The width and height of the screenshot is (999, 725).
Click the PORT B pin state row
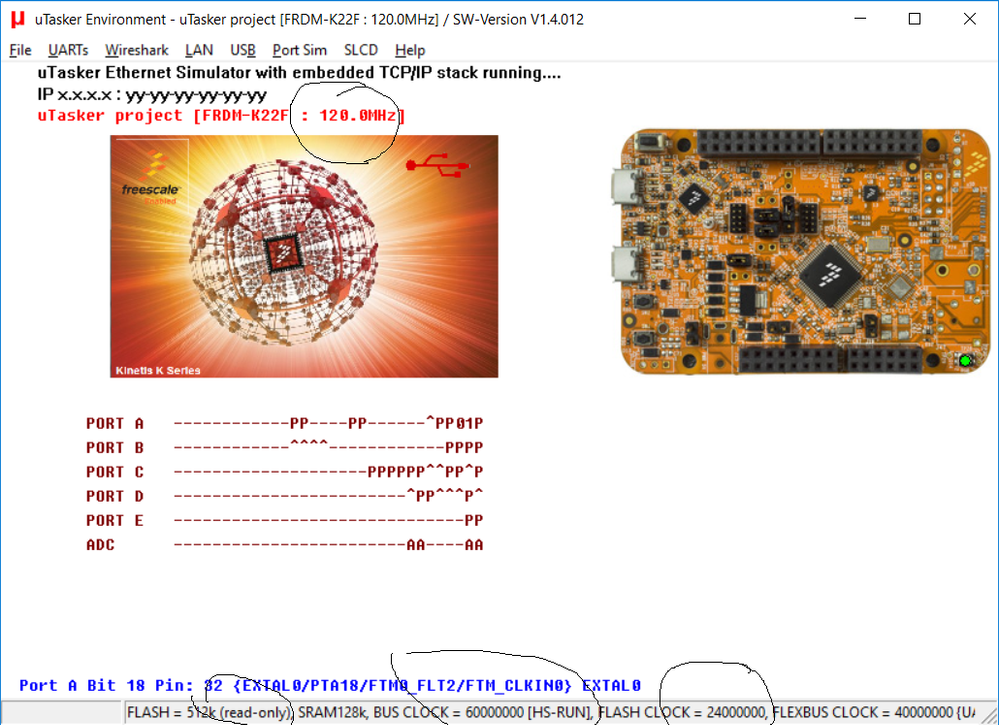285,448
